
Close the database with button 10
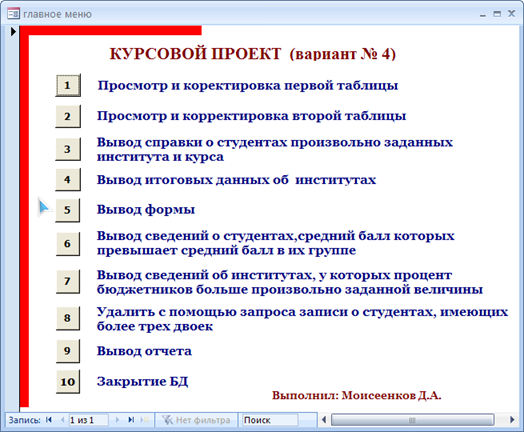(68, 382)
